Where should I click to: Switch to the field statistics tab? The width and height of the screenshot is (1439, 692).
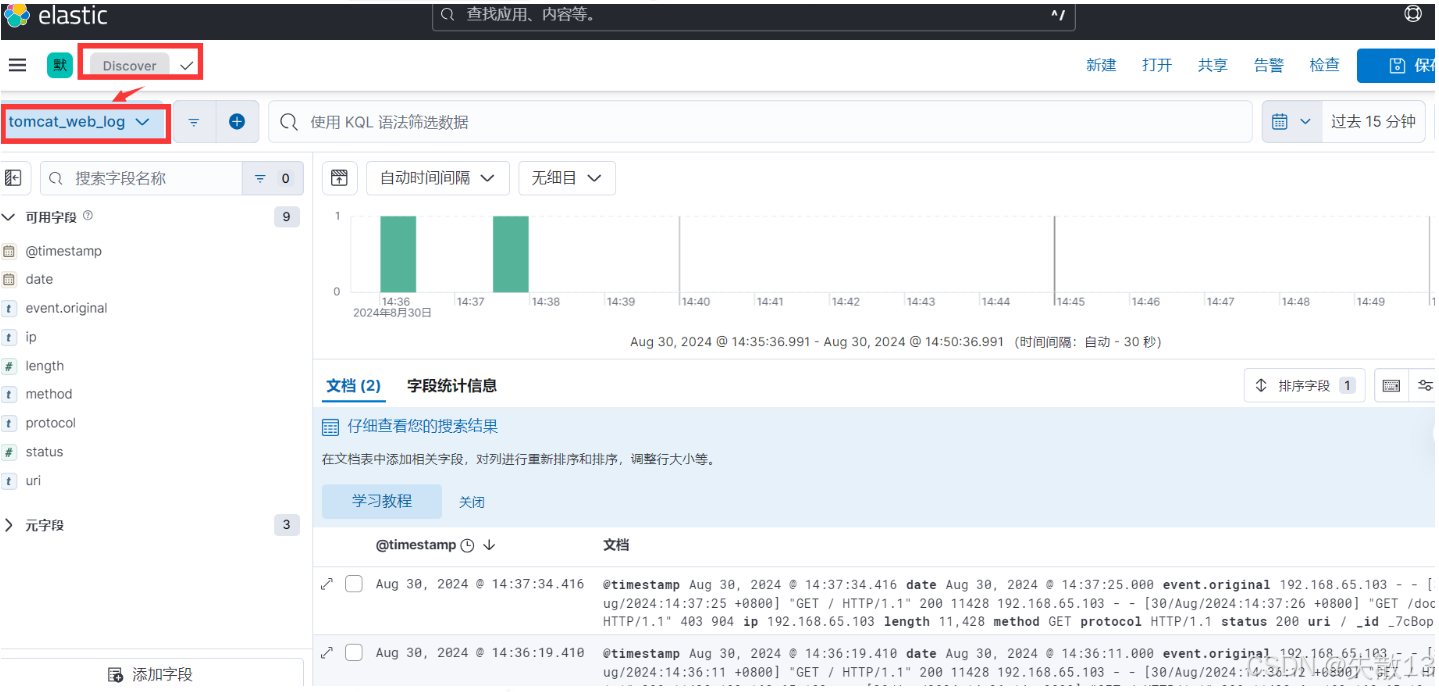click(452, 385)
